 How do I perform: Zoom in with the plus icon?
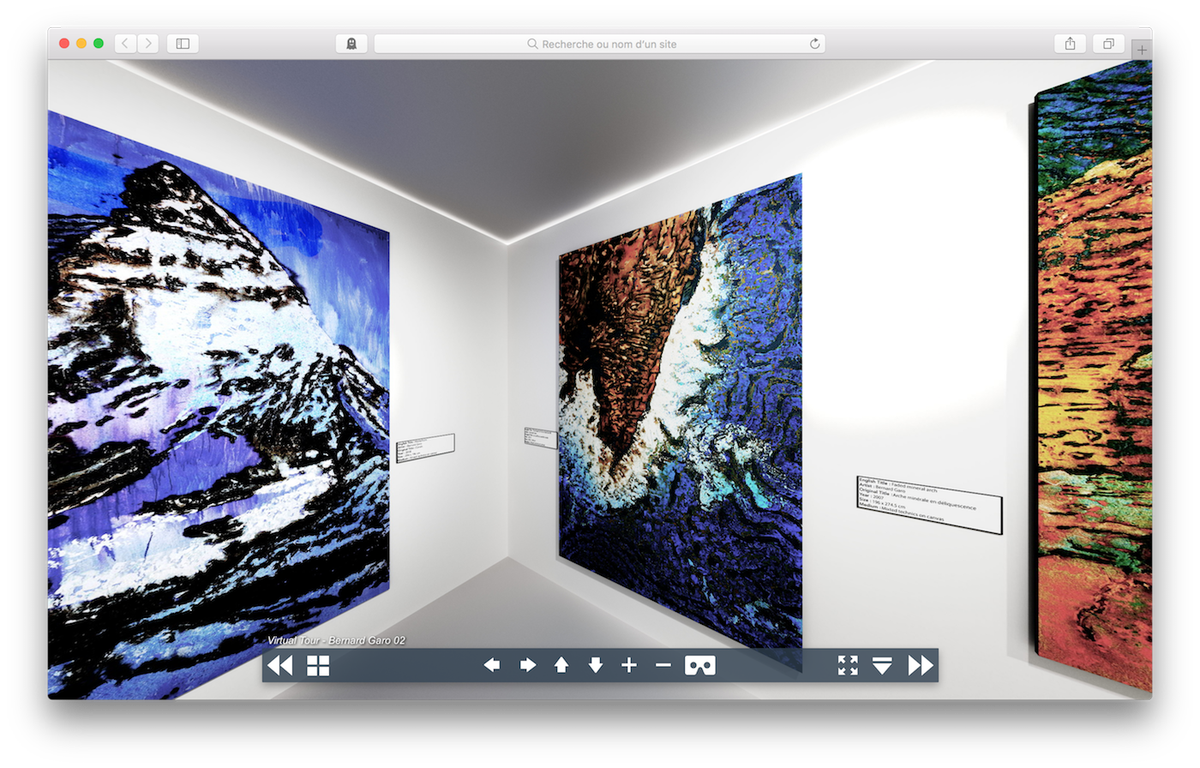pos(629,665)
